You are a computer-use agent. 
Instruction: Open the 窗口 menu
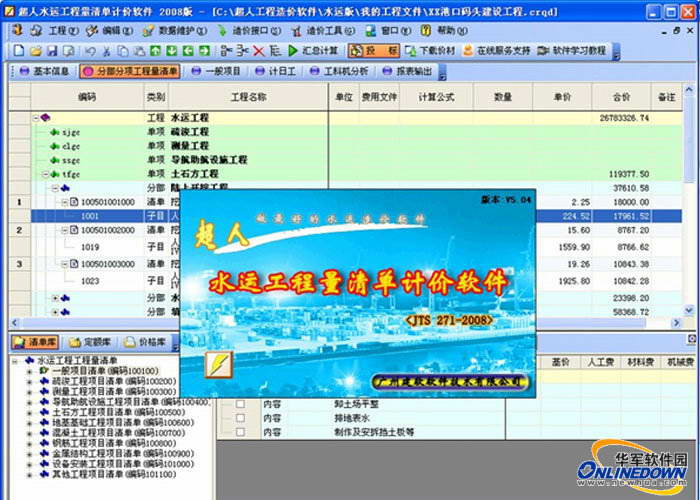pos(396,31)
